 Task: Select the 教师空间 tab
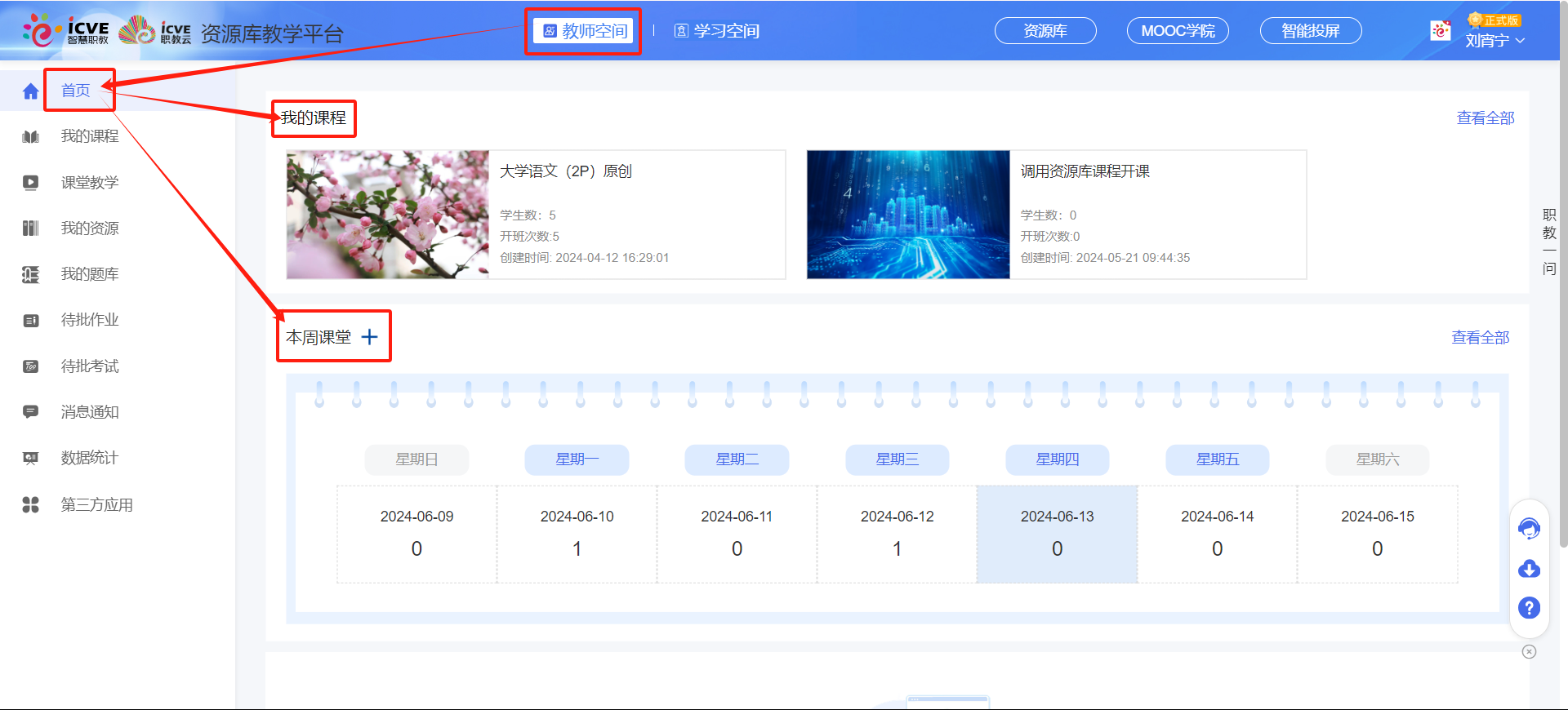coord(586,31)
